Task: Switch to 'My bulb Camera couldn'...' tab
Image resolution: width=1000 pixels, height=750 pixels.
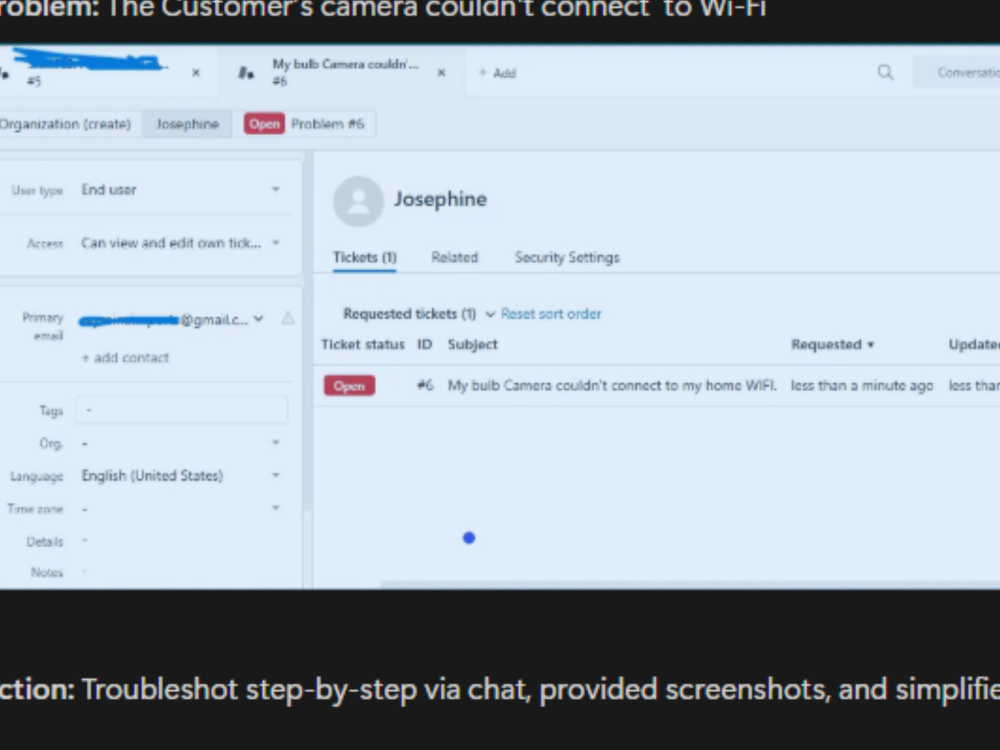Action: click(x=342, y=72)
